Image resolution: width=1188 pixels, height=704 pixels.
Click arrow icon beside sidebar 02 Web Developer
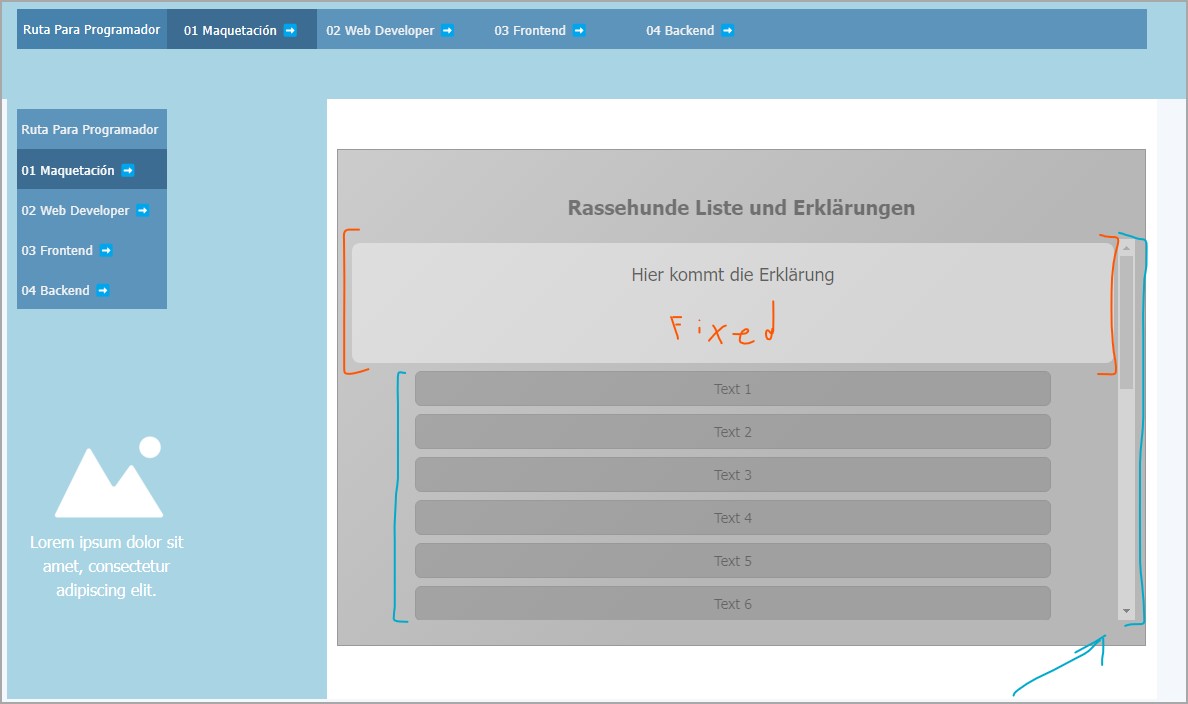pyautogui.click(x=143, y=211)
